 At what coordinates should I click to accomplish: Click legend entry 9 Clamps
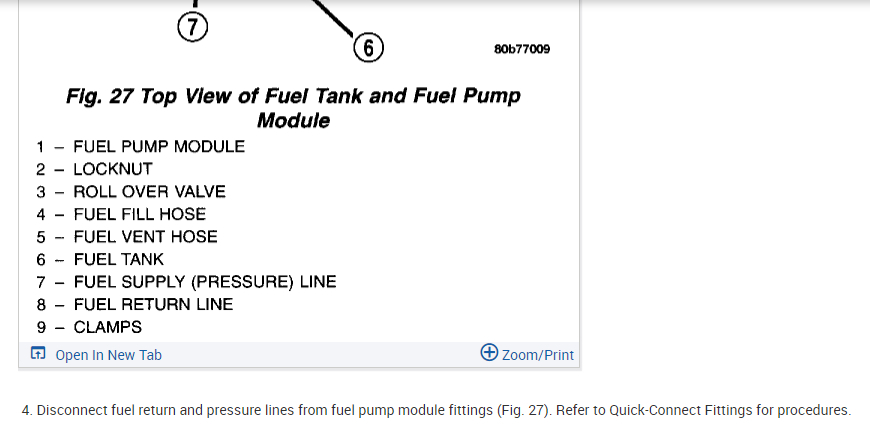coord(107,327)
